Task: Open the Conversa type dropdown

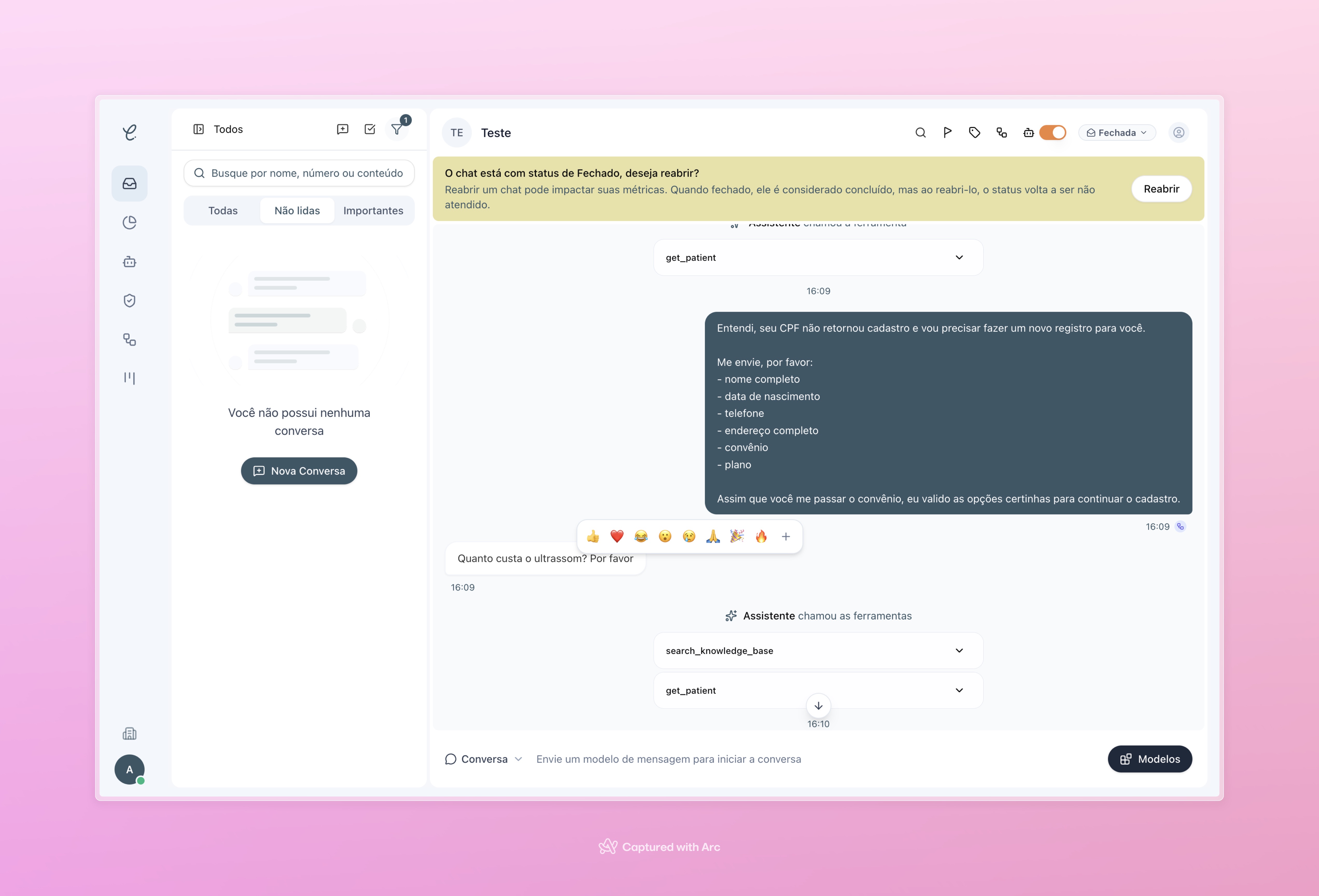Action: click(483, 759)
